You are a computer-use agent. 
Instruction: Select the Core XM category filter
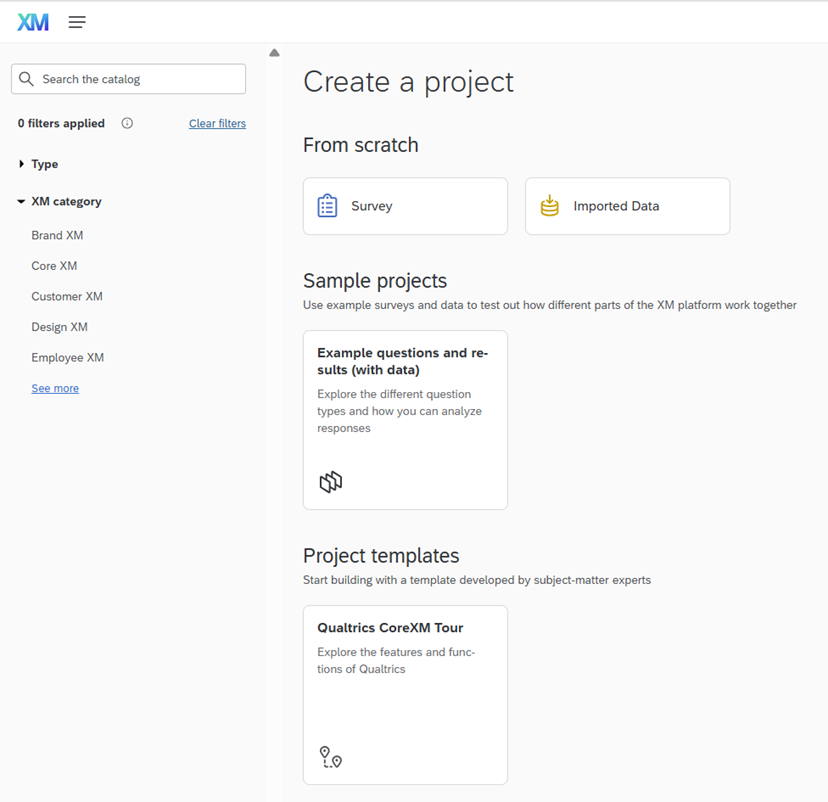pyautogui.click(x=54, y=266)
